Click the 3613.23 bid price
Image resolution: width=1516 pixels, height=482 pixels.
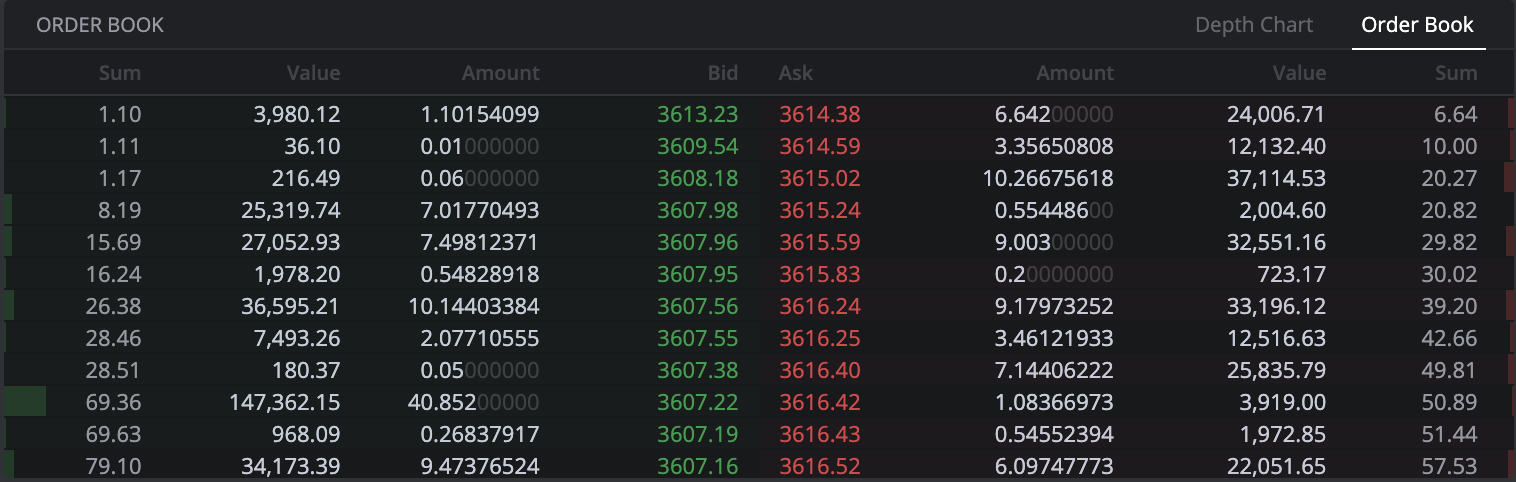(697, 114)
